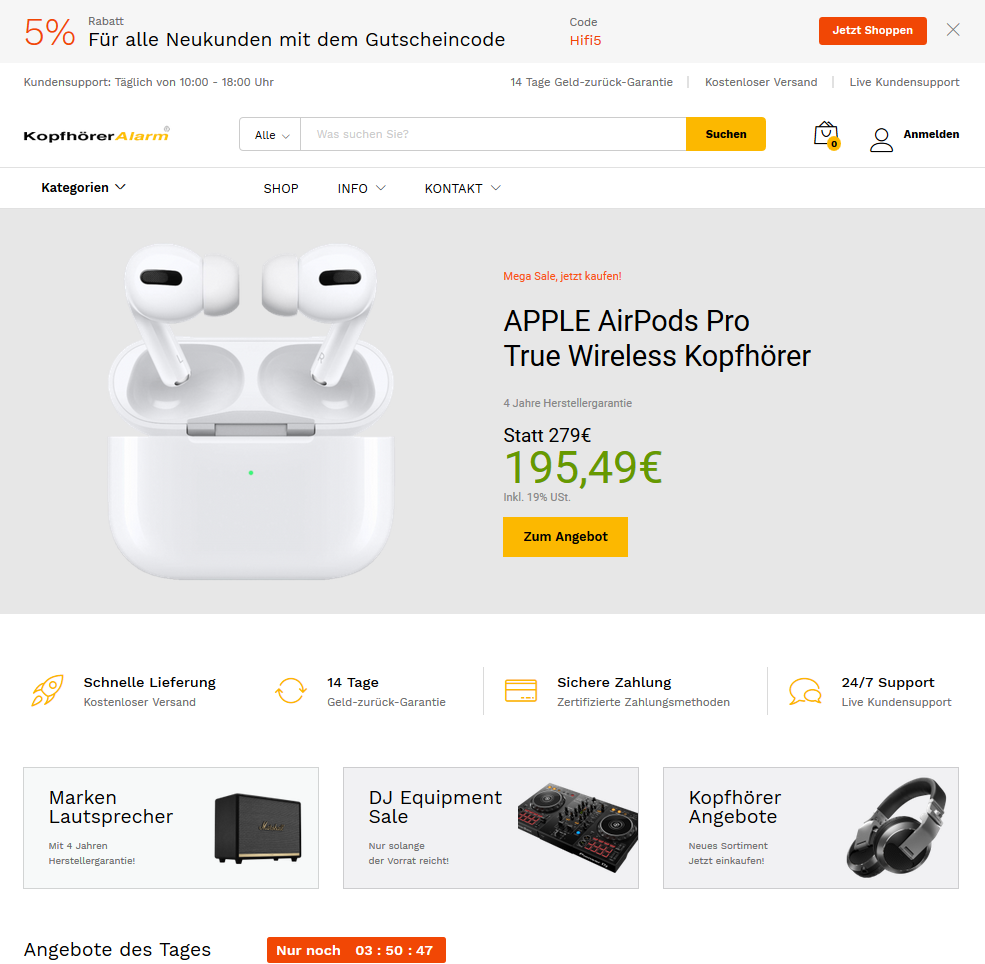Click the Jetzt Shoppen button
The image size is (985, 964).
click(x=873, y=31)
